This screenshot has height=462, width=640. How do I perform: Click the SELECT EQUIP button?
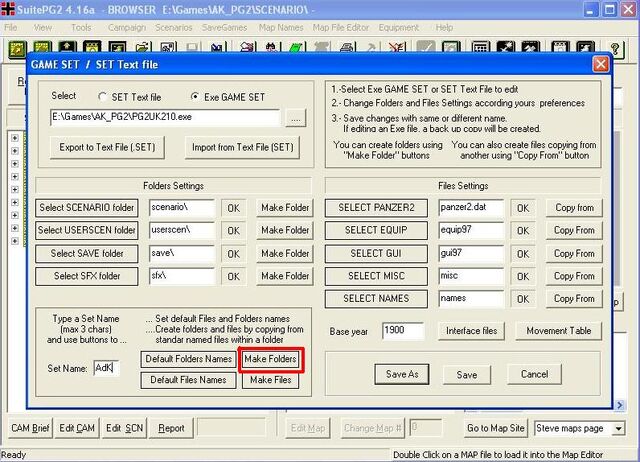[x=376, y=230]
